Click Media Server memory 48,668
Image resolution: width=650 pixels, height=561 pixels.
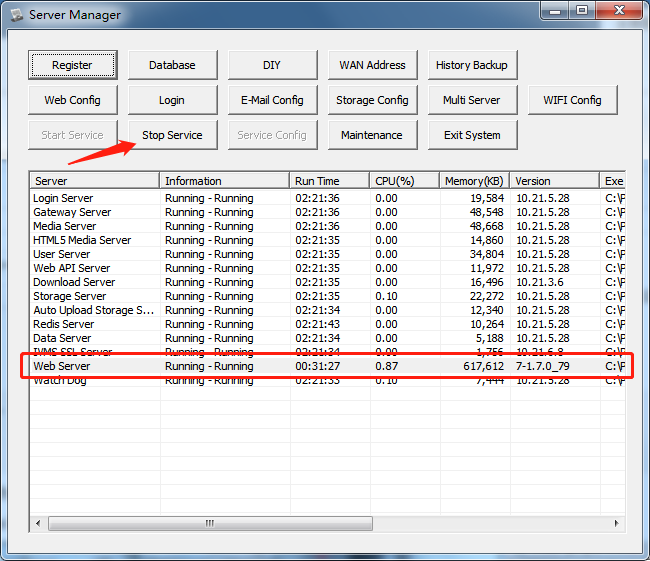[487, 226]
